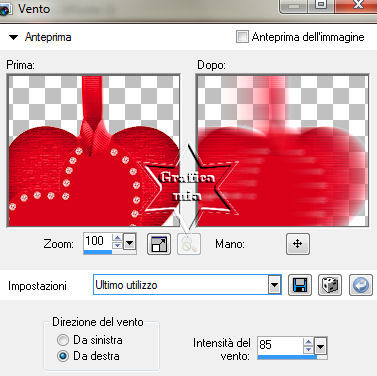The image size is (377, 376).
Task: Select the Da sinistra wind direction
Action: (x=63, y=340)
